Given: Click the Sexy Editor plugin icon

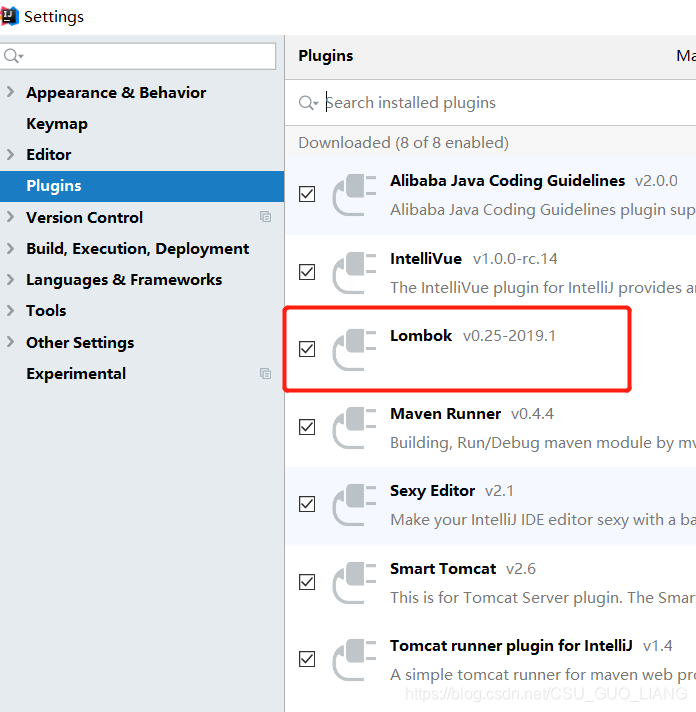Looking at the screenshot, I should click(354, 505).
